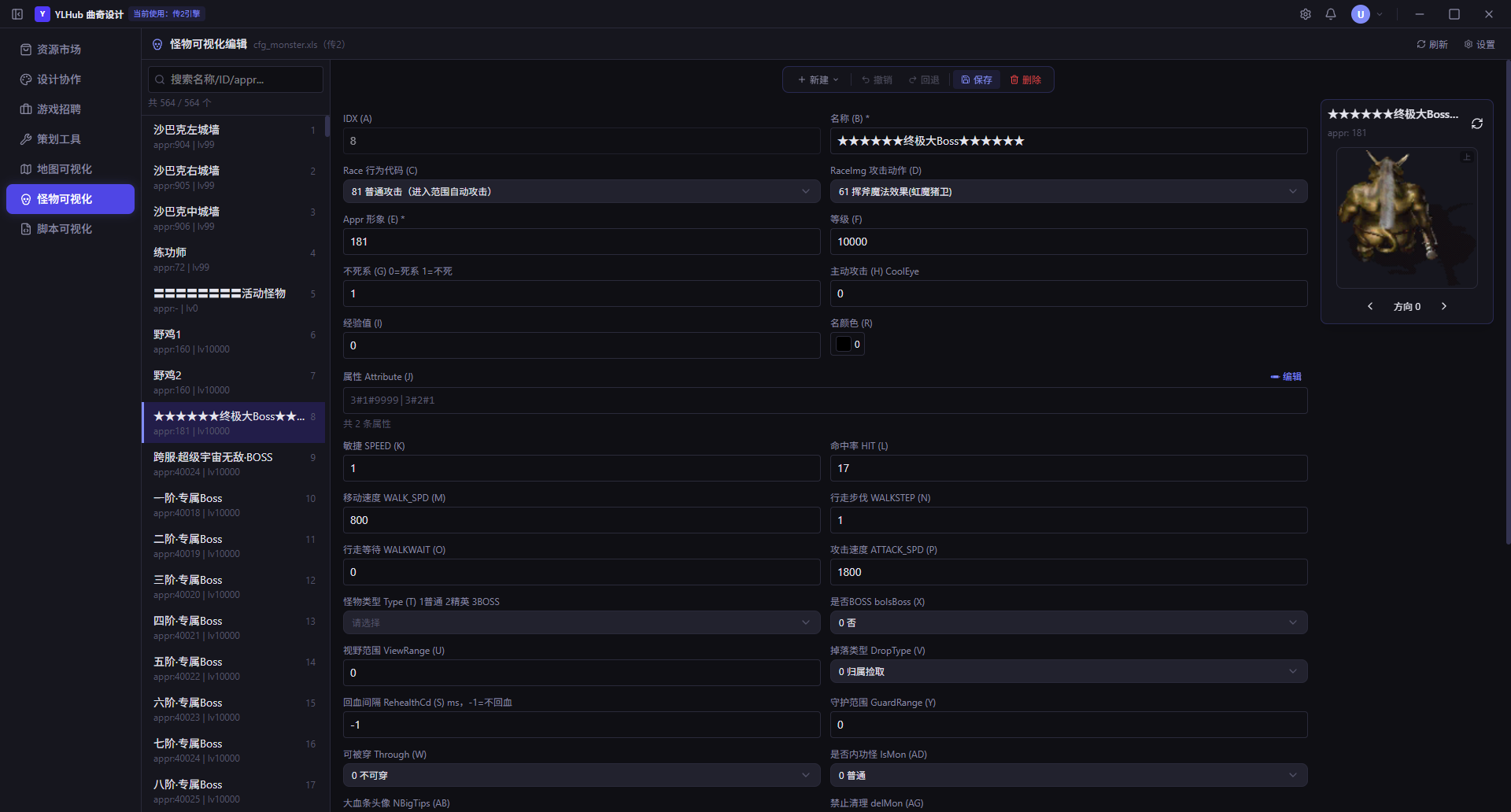Image resolution: width=1511 pixels, height=812 pixels.
Task: Click the 刷新 refresh button
Action: [x=1432, y=45]
